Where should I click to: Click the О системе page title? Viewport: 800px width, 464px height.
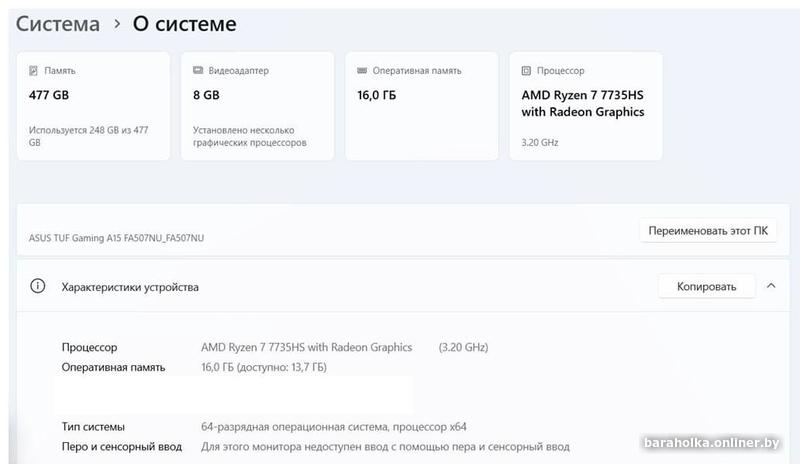pyautogui.click(x=185, y=23)
